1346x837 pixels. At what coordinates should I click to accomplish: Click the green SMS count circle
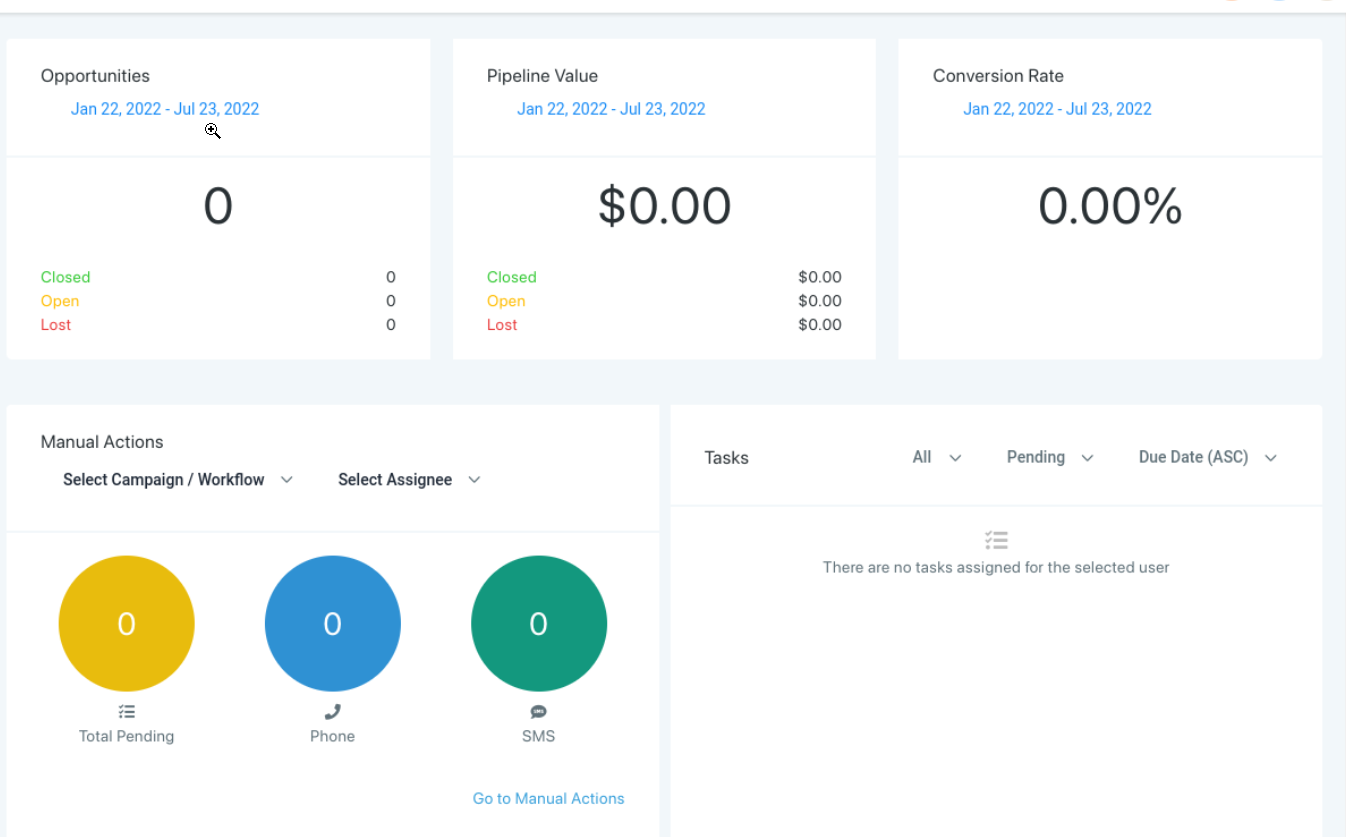click(538, 624)
